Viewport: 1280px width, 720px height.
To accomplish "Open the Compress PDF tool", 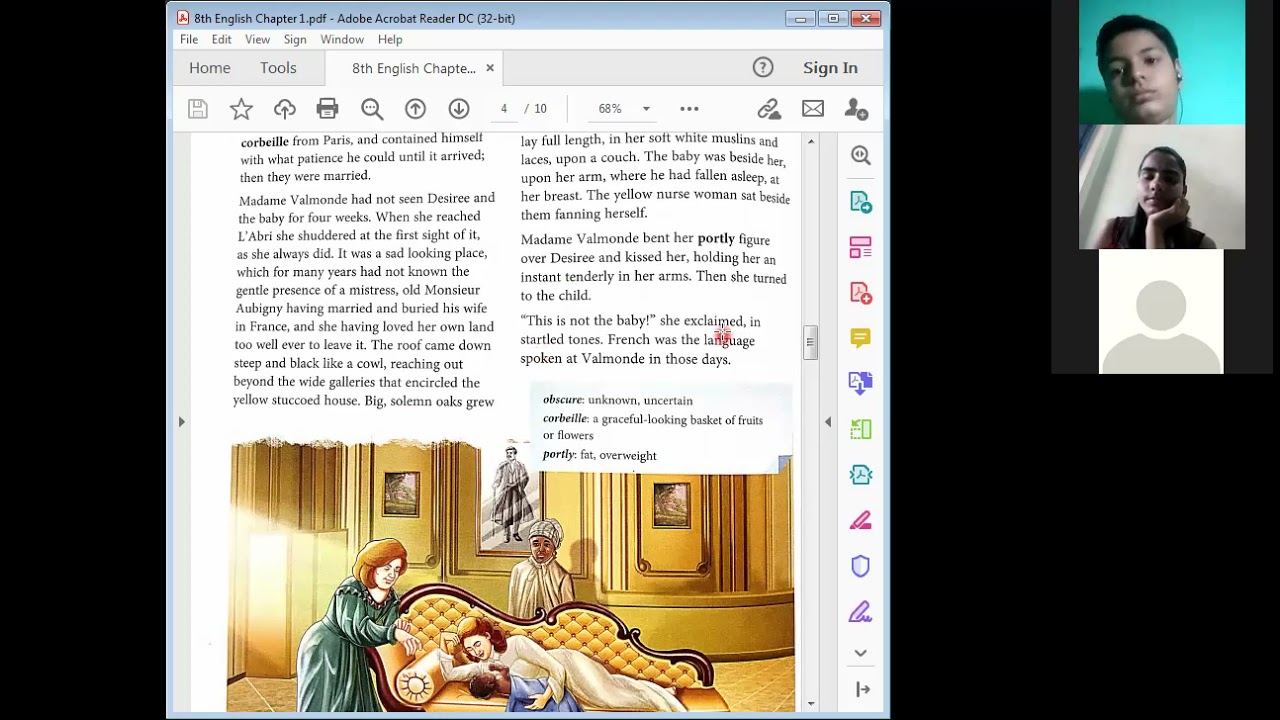I will pos(861,429).
